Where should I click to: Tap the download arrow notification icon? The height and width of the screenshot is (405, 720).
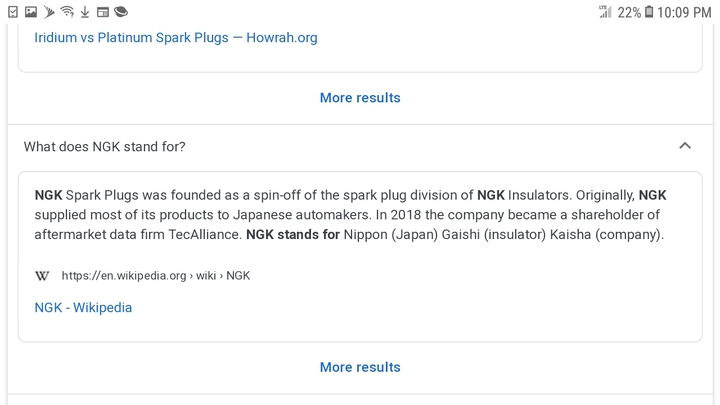(x=85, y=12)
